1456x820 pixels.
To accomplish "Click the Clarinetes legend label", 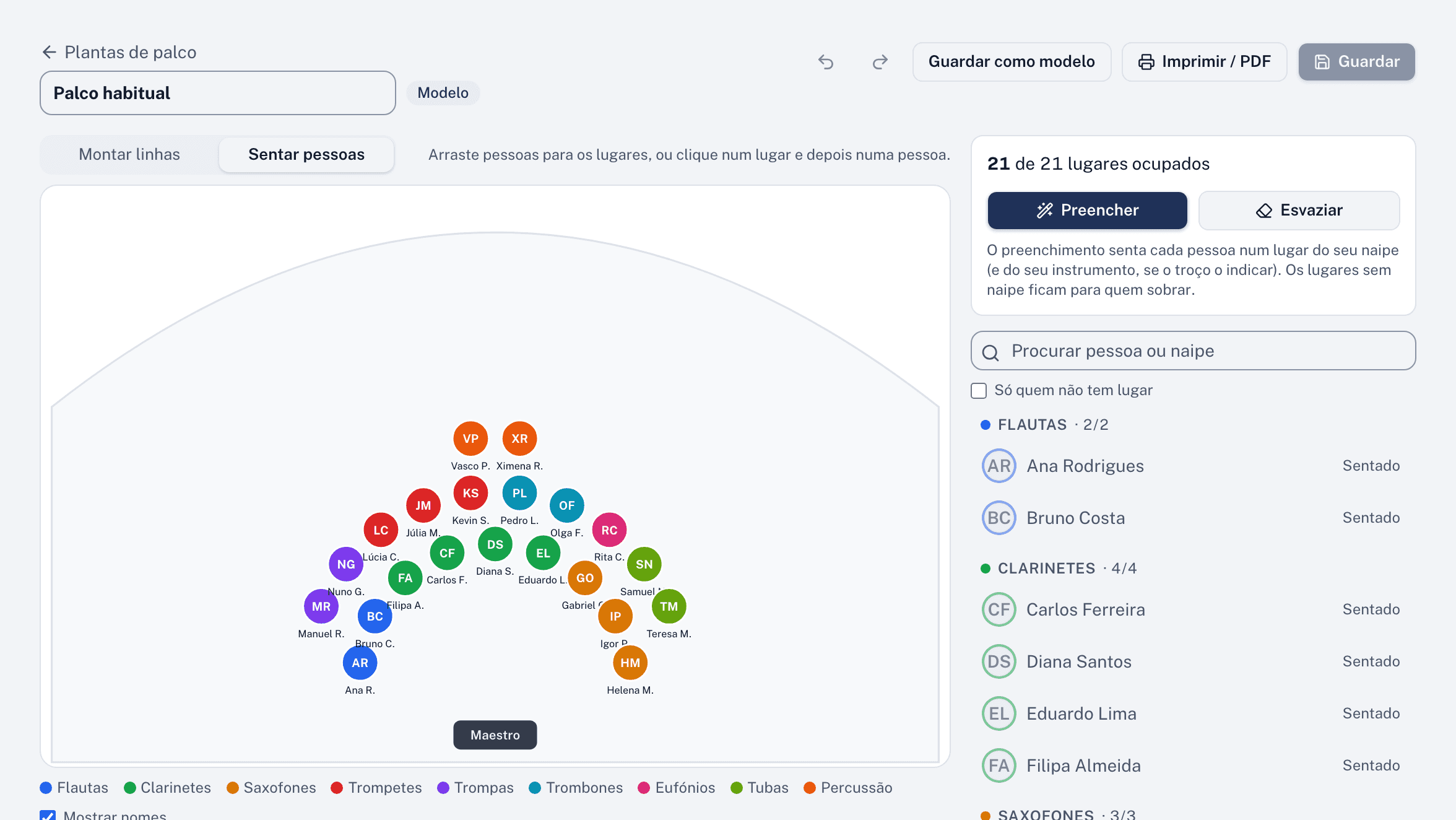I will click(x=176, y=788).
